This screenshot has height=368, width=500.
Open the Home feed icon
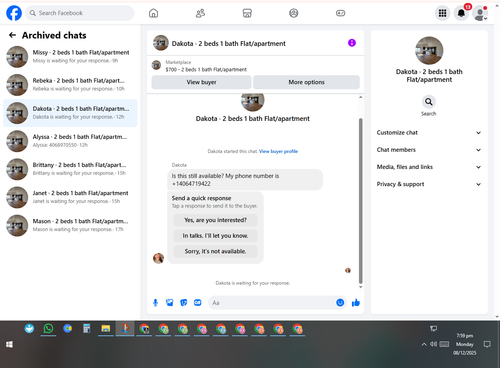(153, 13)
